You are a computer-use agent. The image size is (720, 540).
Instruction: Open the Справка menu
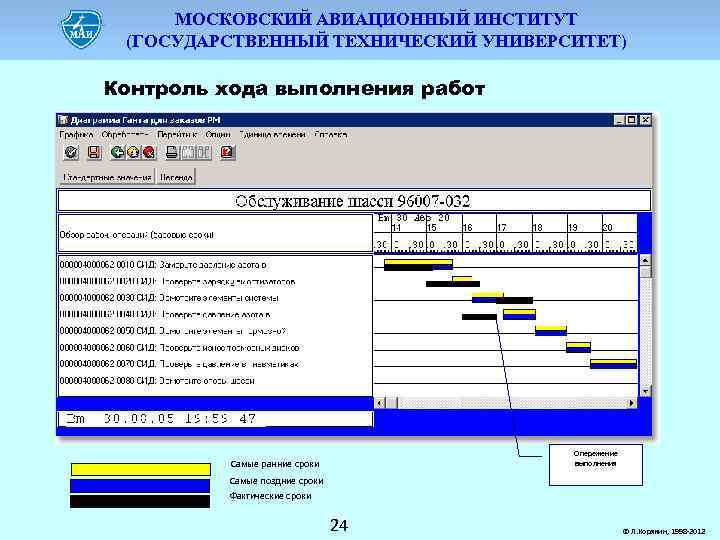331,135
